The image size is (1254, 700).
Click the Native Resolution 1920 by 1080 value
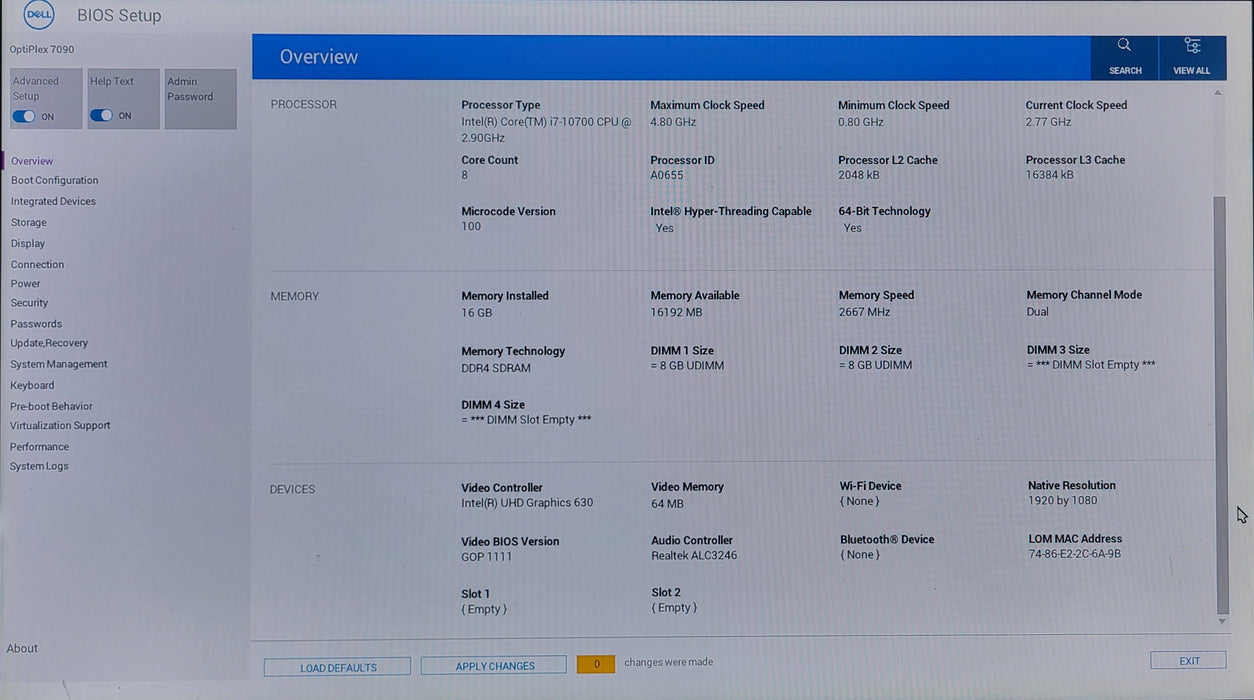point(1062,501)
